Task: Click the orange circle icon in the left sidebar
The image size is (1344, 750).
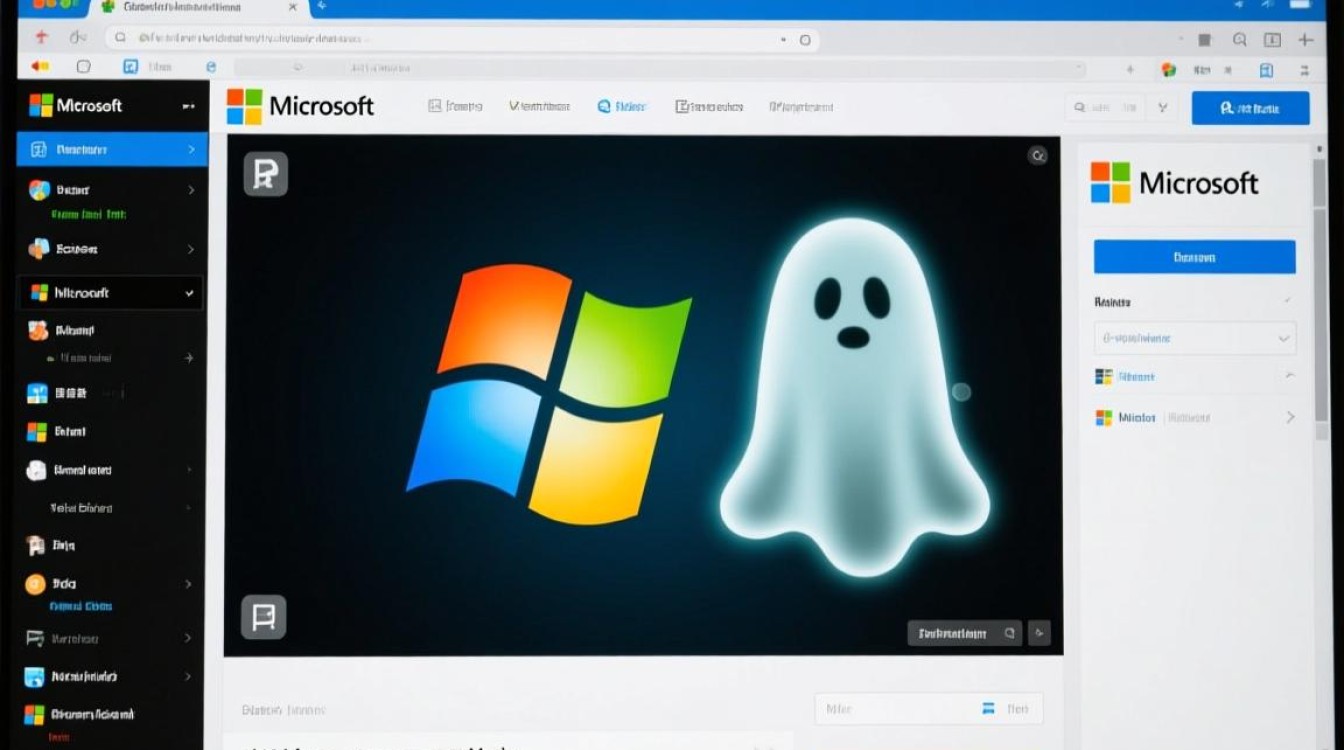Action: click(36, 584)
